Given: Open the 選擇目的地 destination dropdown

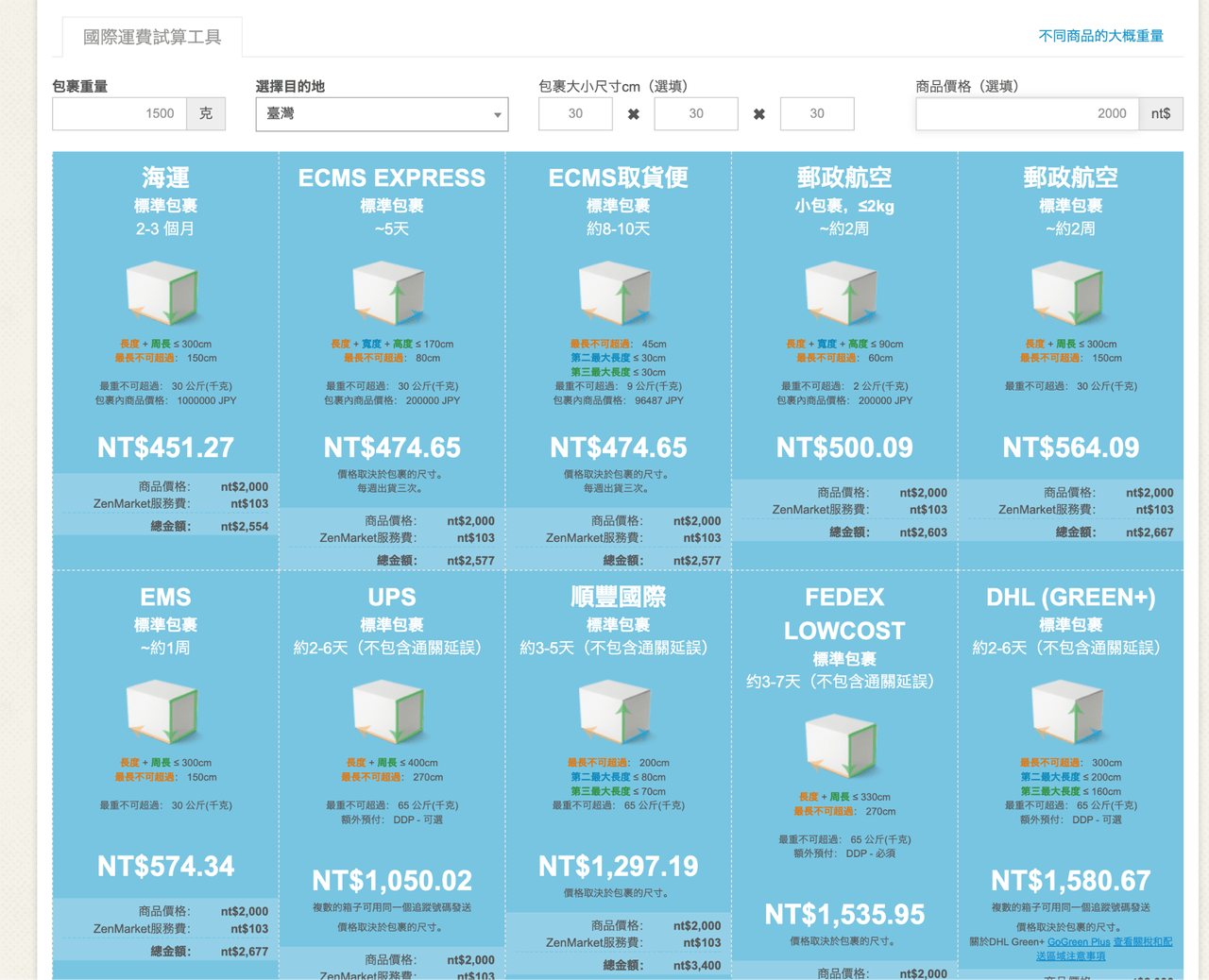Looking at the screenshot, I should pyautogui.click(x=382, y=114).
